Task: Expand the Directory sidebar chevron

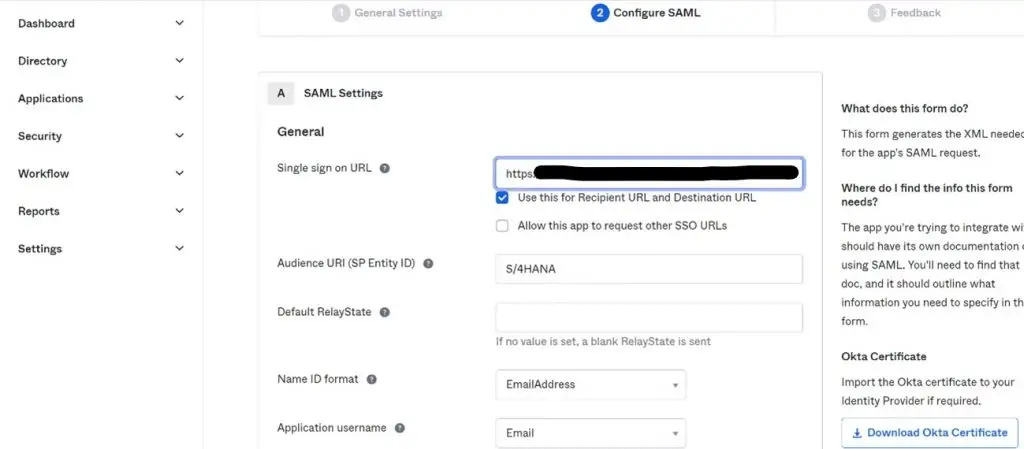Action: pyautogui.click(x=180, y=61)
